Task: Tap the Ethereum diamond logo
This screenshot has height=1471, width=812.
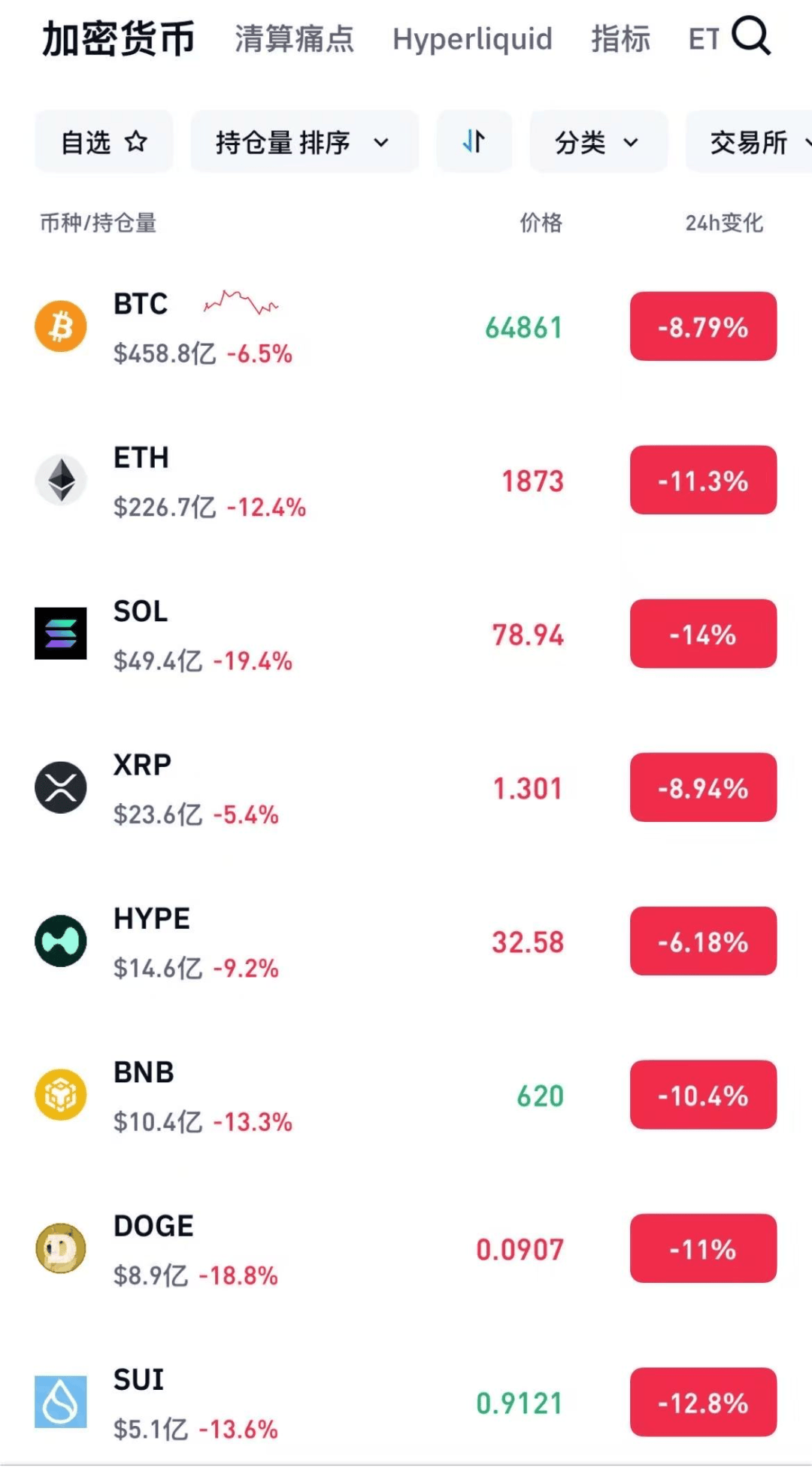Action: click(61, 480)
